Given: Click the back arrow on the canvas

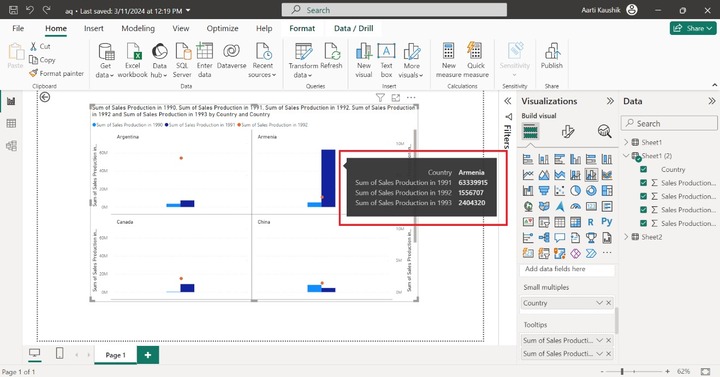Looking at the screenshot, I should click(45, 97).
